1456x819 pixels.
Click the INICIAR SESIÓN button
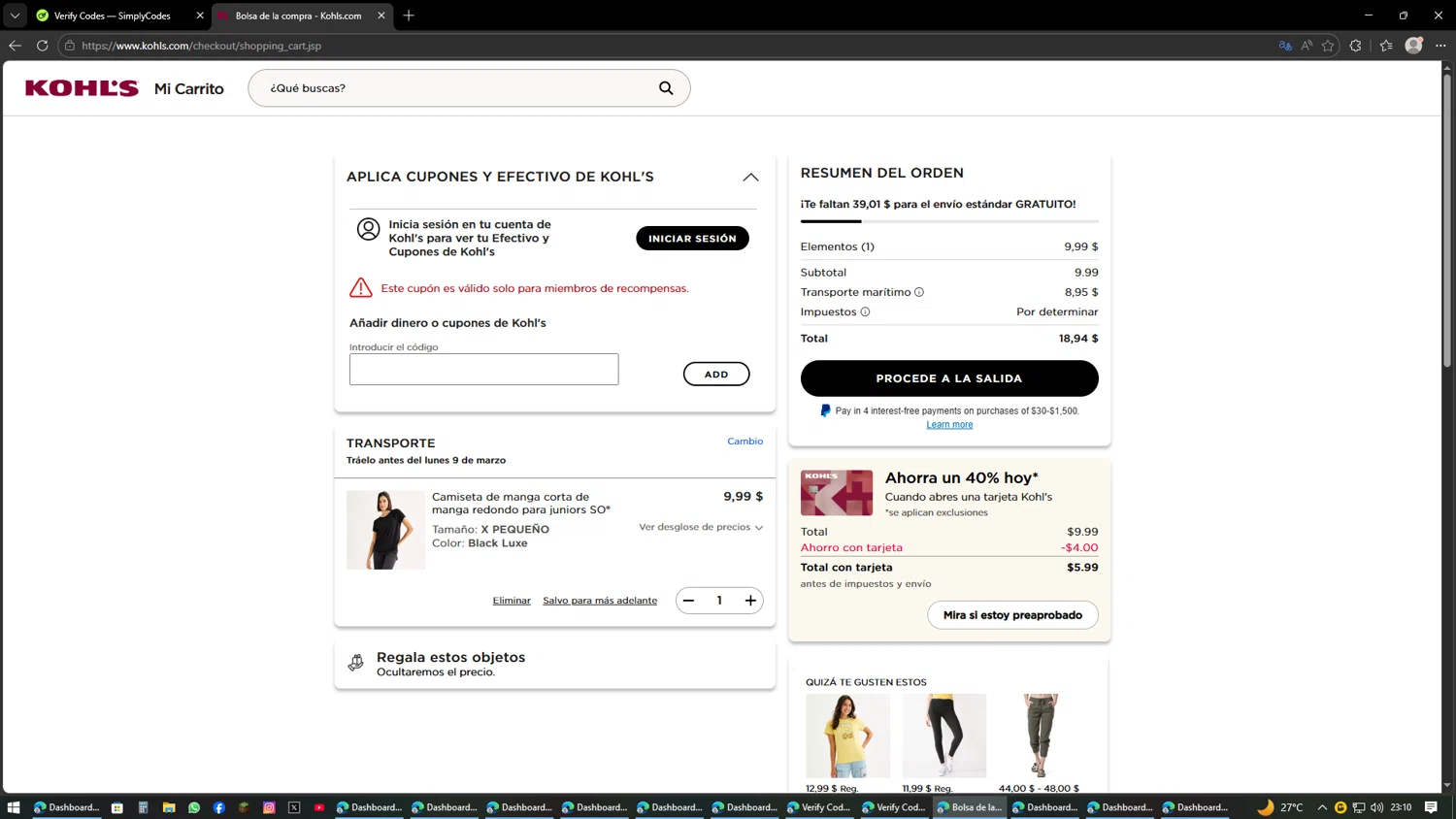[x=692, y=238]
